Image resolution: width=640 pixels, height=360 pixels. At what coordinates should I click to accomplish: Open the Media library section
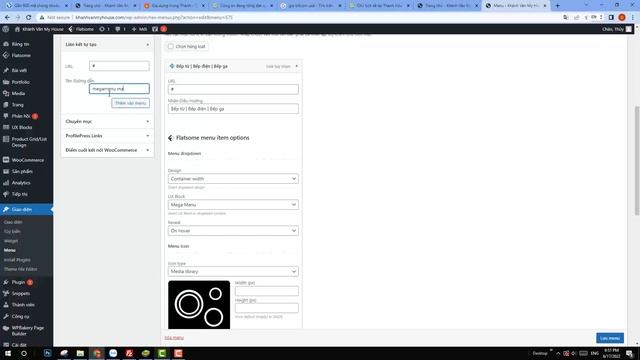point(18,93)
